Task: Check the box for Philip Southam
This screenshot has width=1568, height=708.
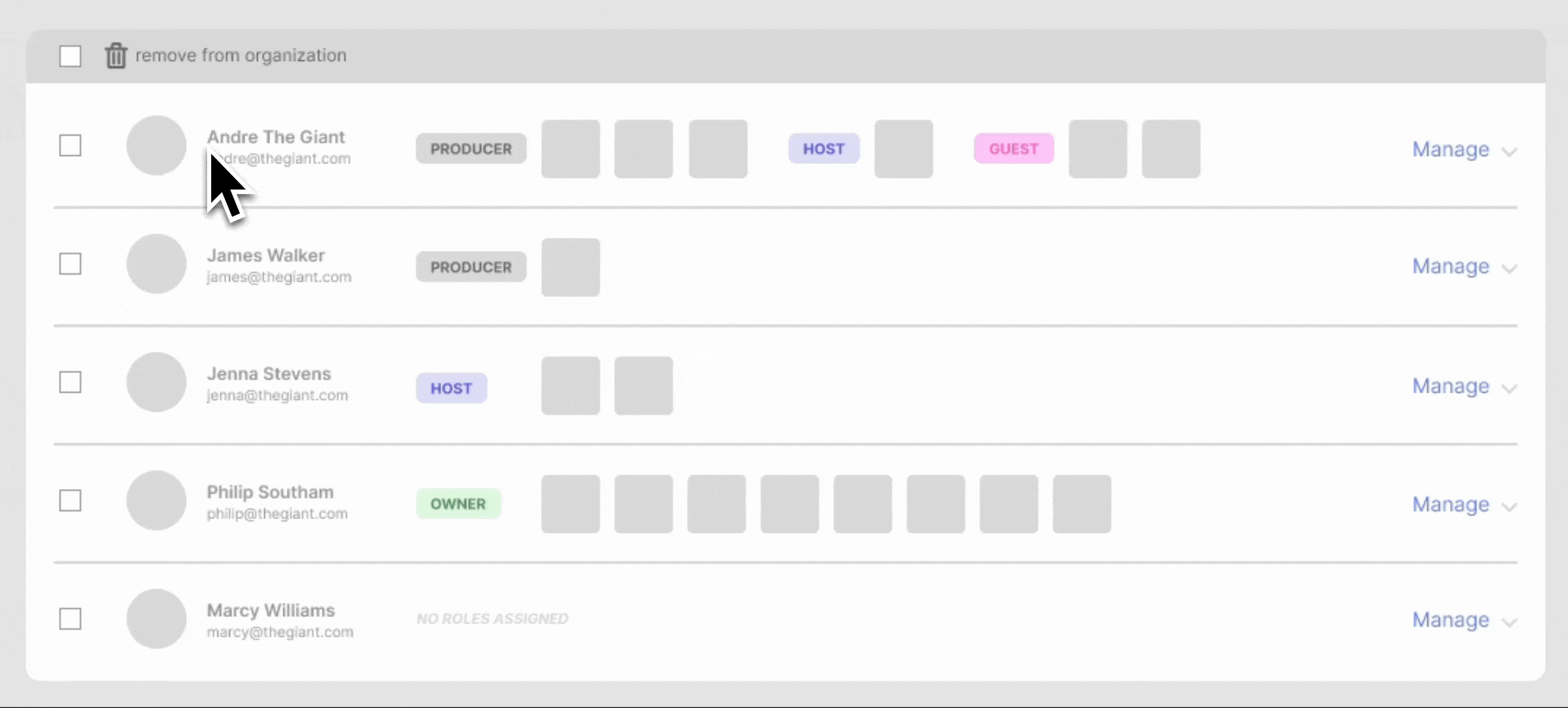Action: click(70, 501)
